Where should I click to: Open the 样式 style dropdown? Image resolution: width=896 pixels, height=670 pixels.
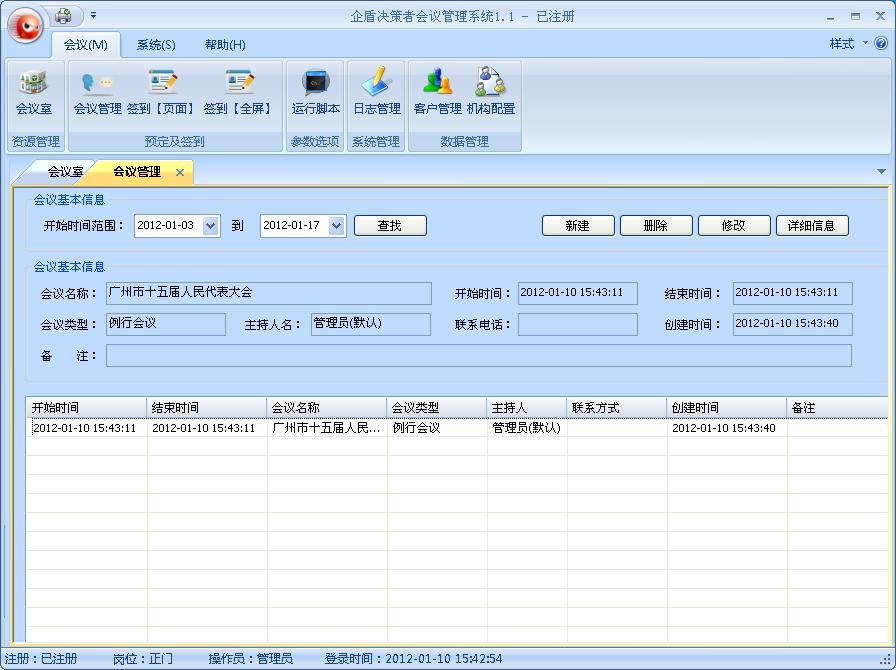[x=846, y=44]
